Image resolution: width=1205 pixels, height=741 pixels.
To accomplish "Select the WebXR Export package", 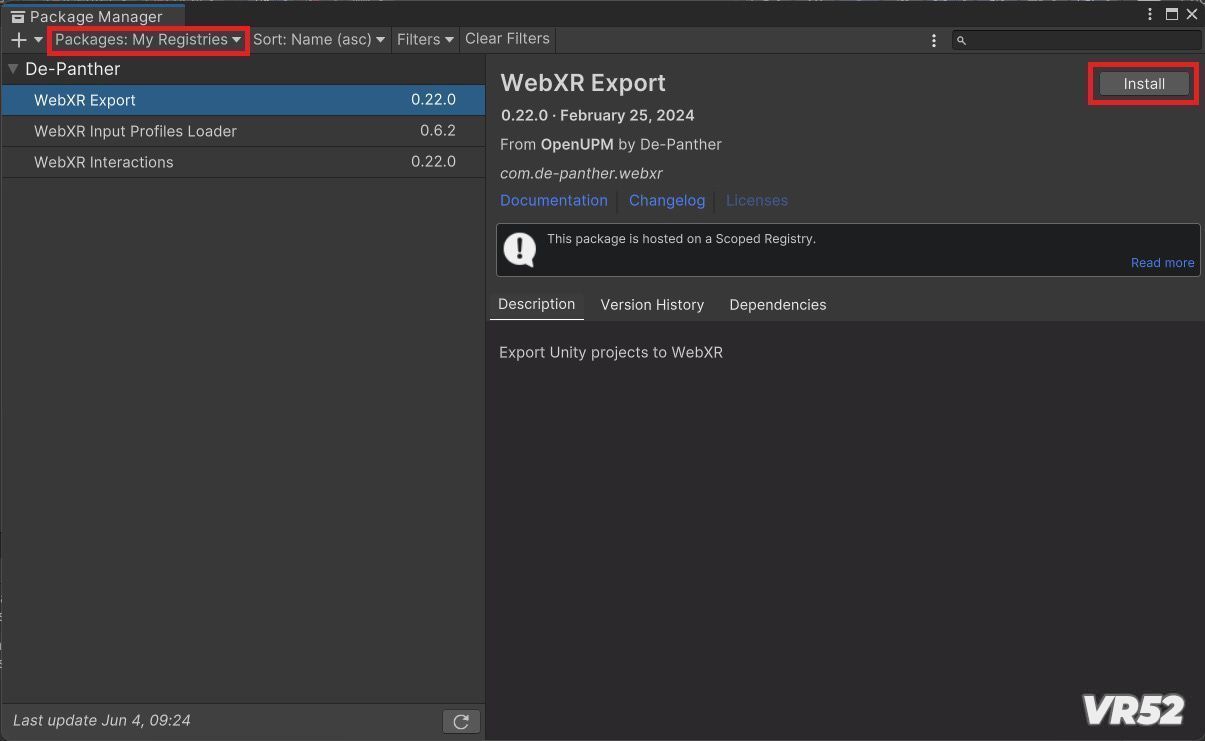I will (x=243, y=100).
